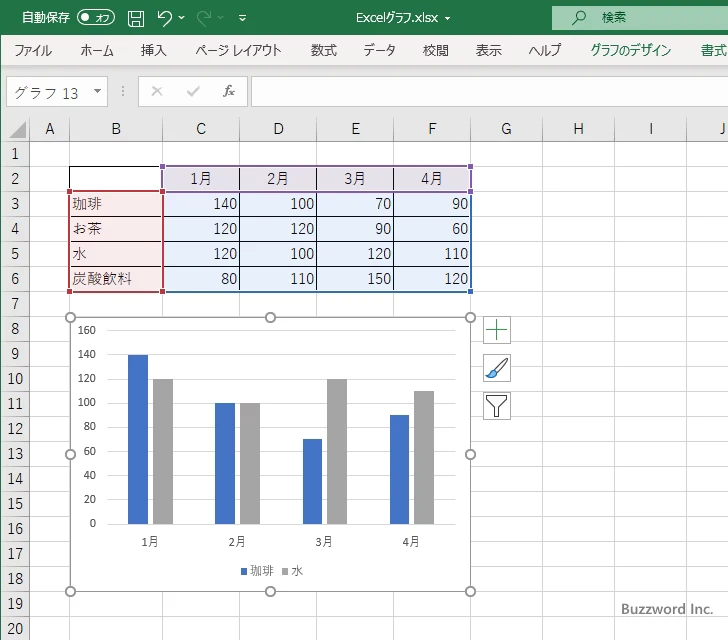Click the formula bar cancel X icon

(157, 91)
